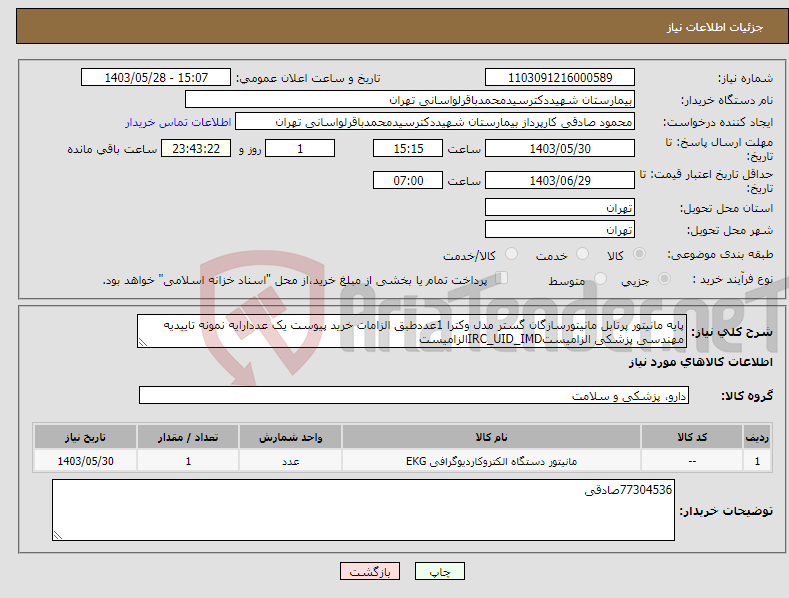Click the شماره نیاز label
Screen dimensions: 789x598
[745, 79]
